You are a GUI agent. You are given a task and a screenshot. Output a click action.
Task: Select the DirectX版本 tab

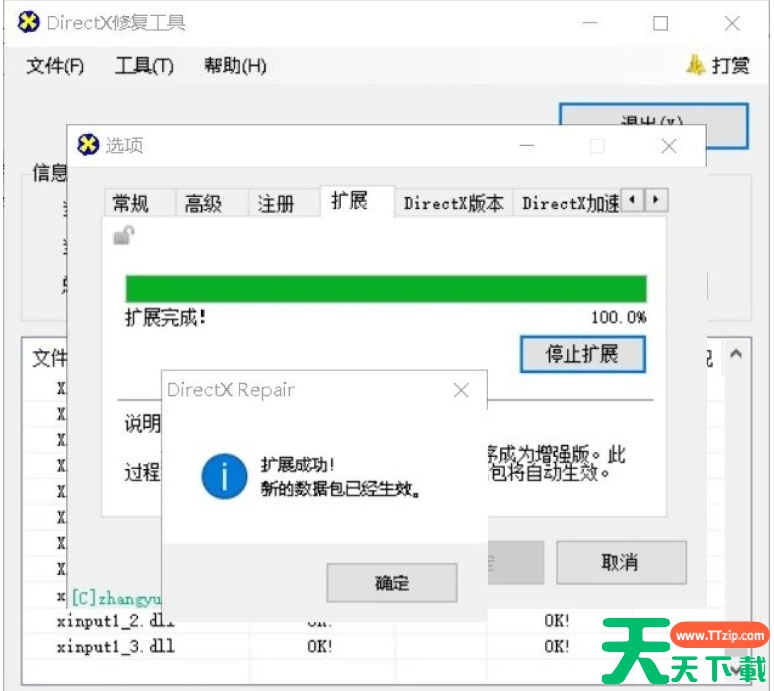coord(454,203)
